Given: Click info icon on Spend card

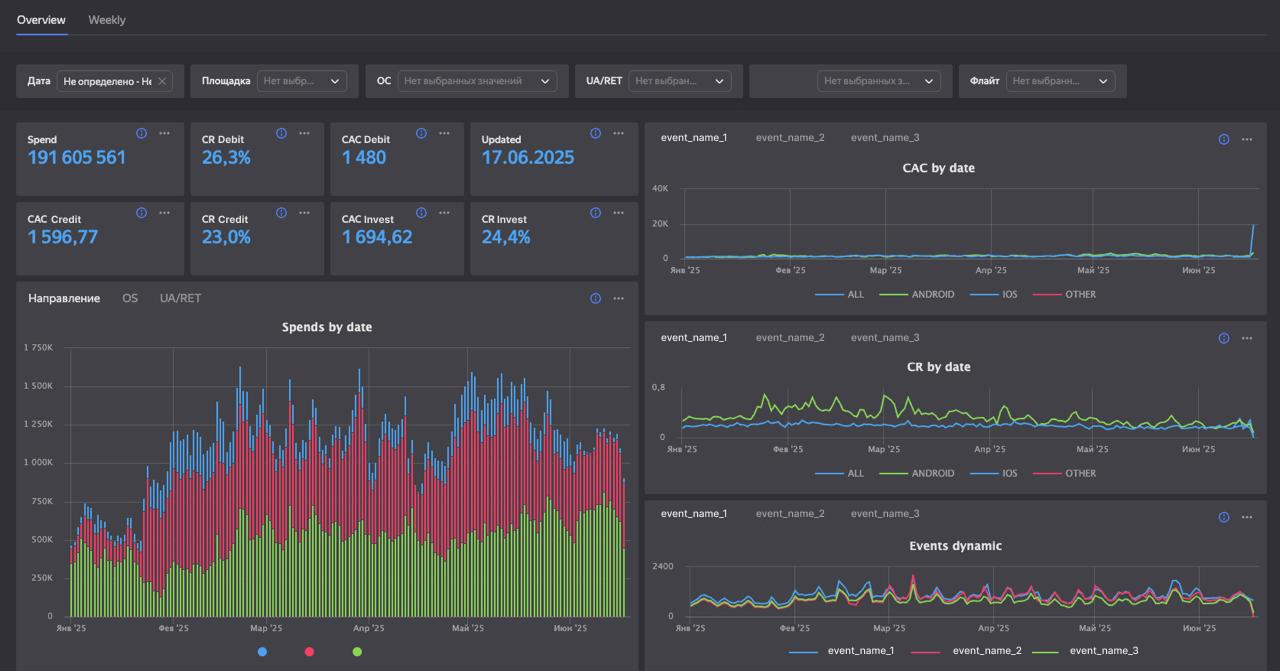Looking at the screenshot, I should click(141, 133).
